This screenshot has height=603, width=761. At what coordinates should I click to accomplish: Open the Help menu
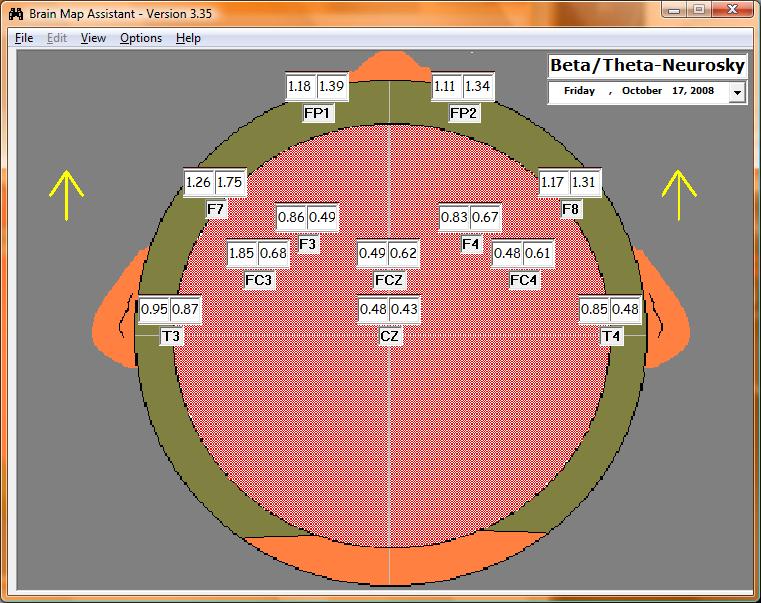point(188,38)
